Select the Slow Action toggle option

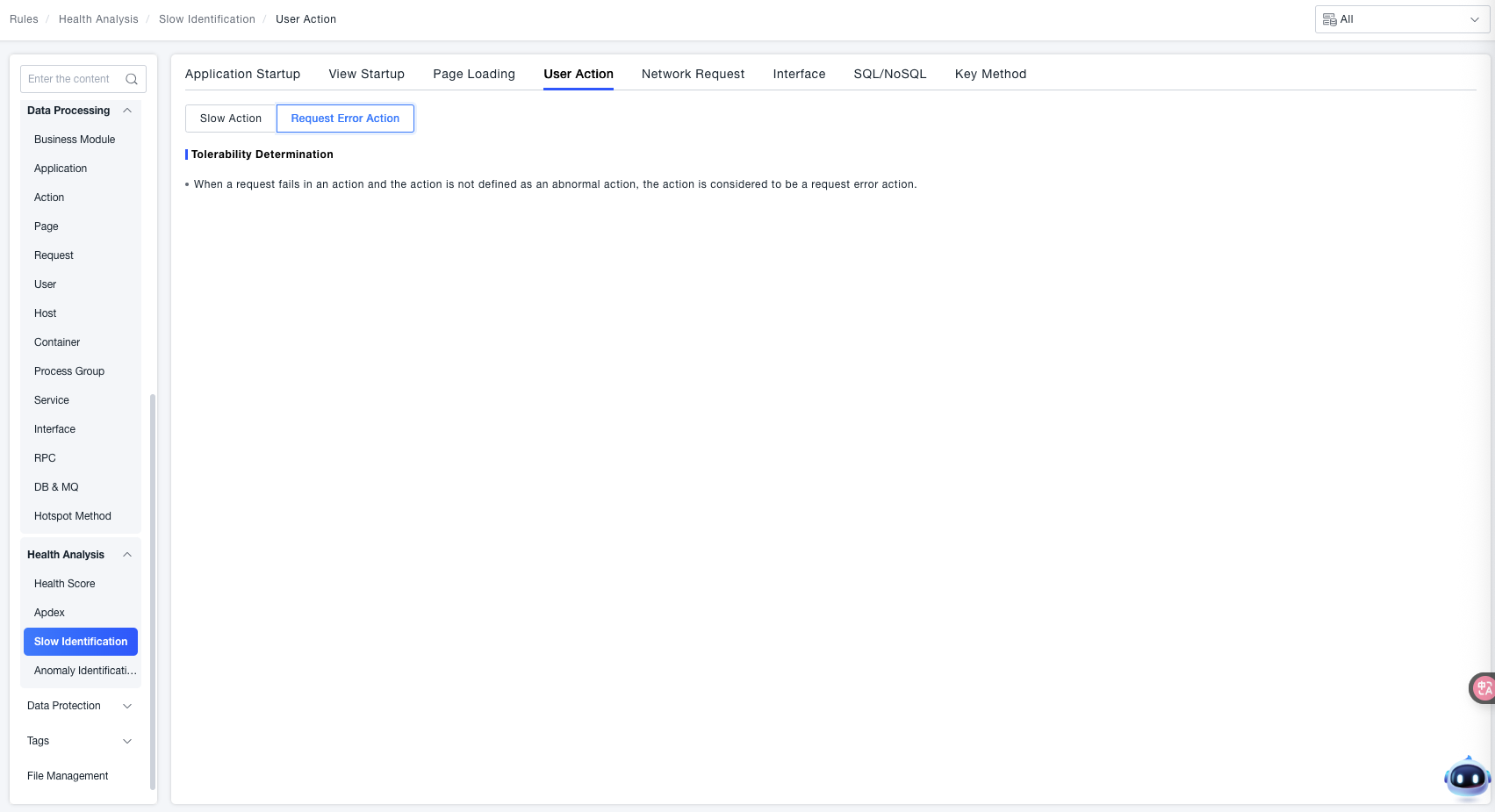[x=231, y=119]
